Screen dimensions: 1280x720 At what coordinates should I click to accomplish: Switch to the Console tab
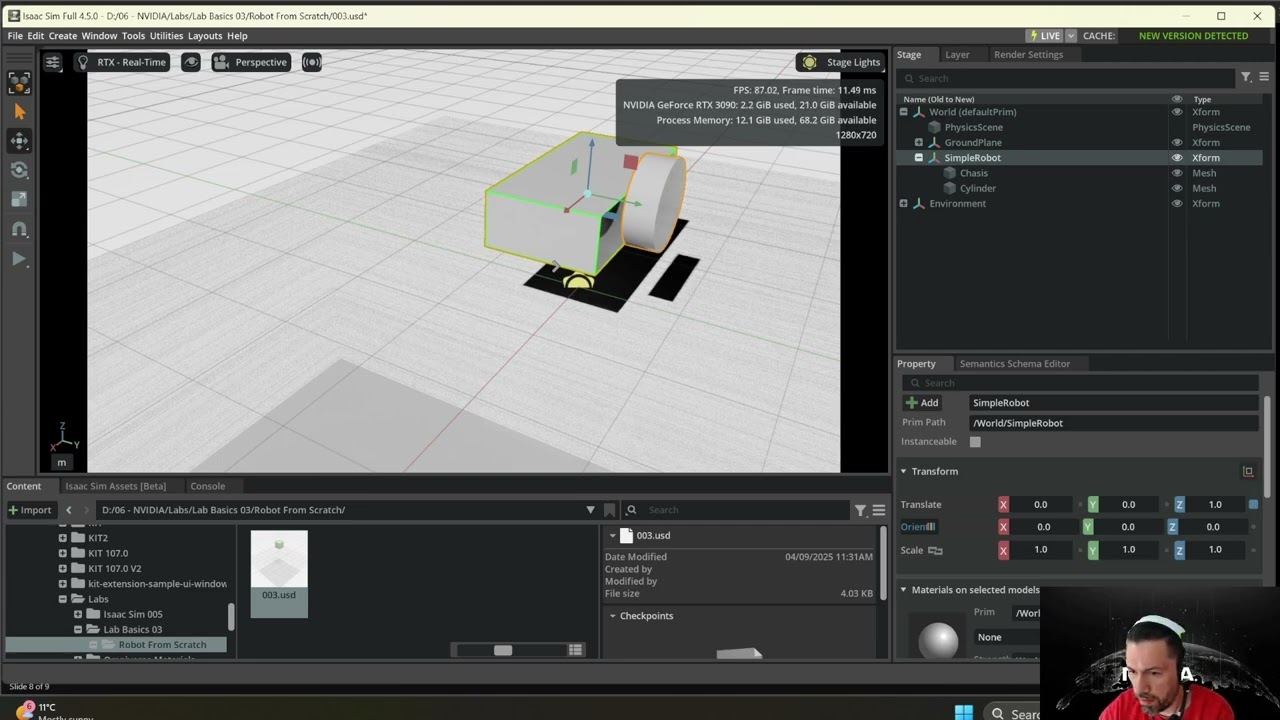207,486
